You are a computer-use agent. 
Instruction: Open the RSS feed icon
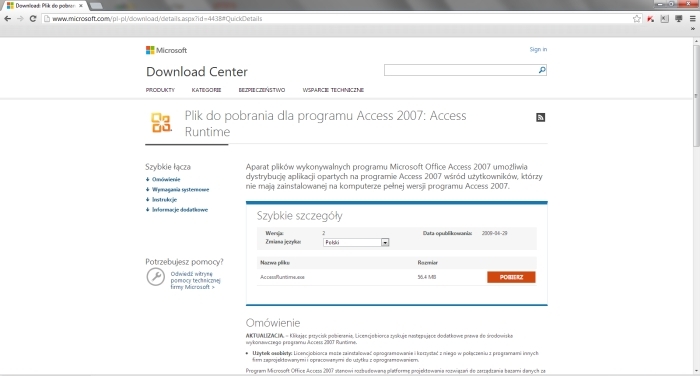540,117
